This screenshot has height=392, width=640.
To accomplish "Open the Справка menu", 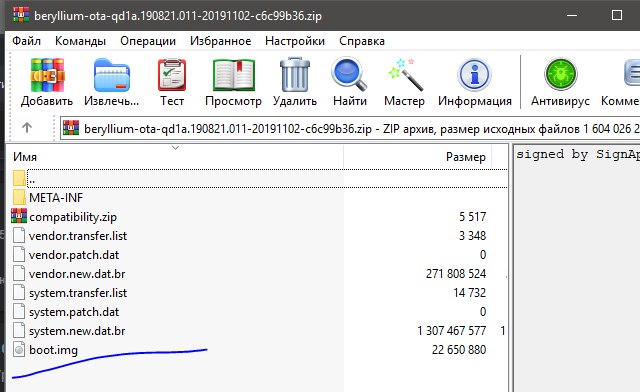I will pos(362,41).
